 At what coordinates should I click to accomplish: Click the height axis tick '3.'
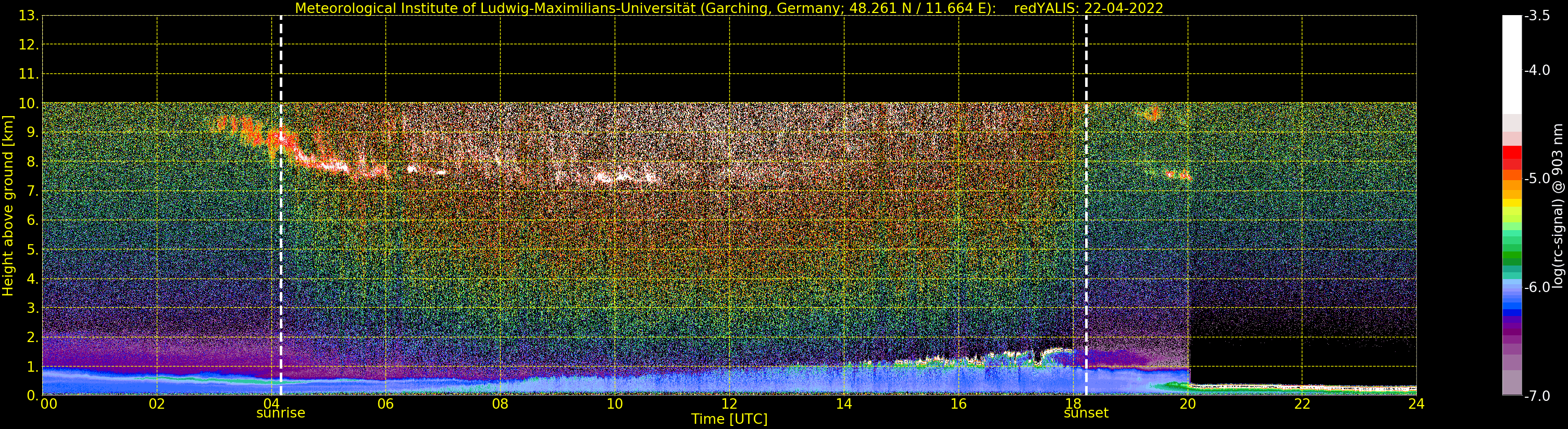click(x=32, y=308)
